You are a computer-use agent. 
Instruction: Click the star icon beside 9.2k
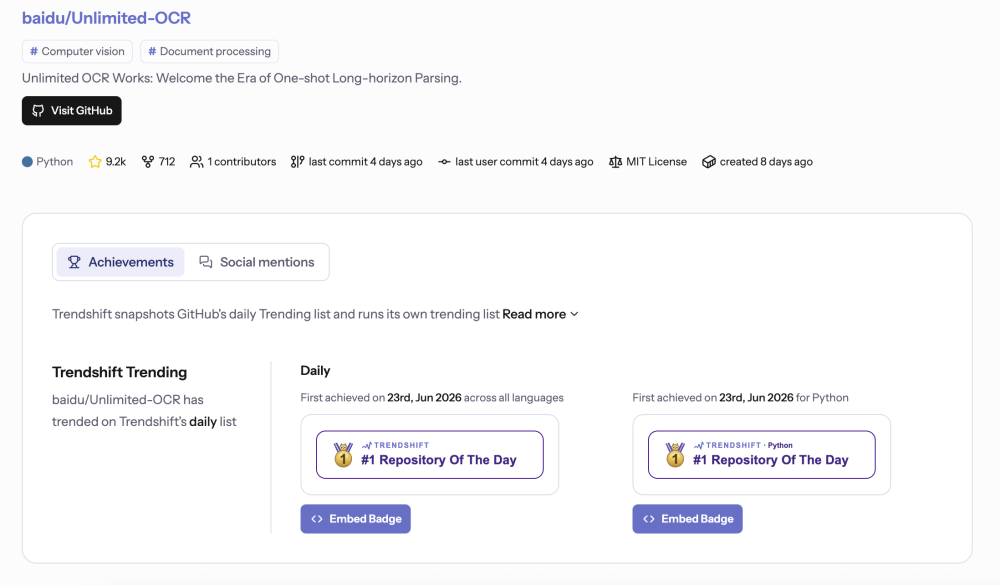pos(95,161)
